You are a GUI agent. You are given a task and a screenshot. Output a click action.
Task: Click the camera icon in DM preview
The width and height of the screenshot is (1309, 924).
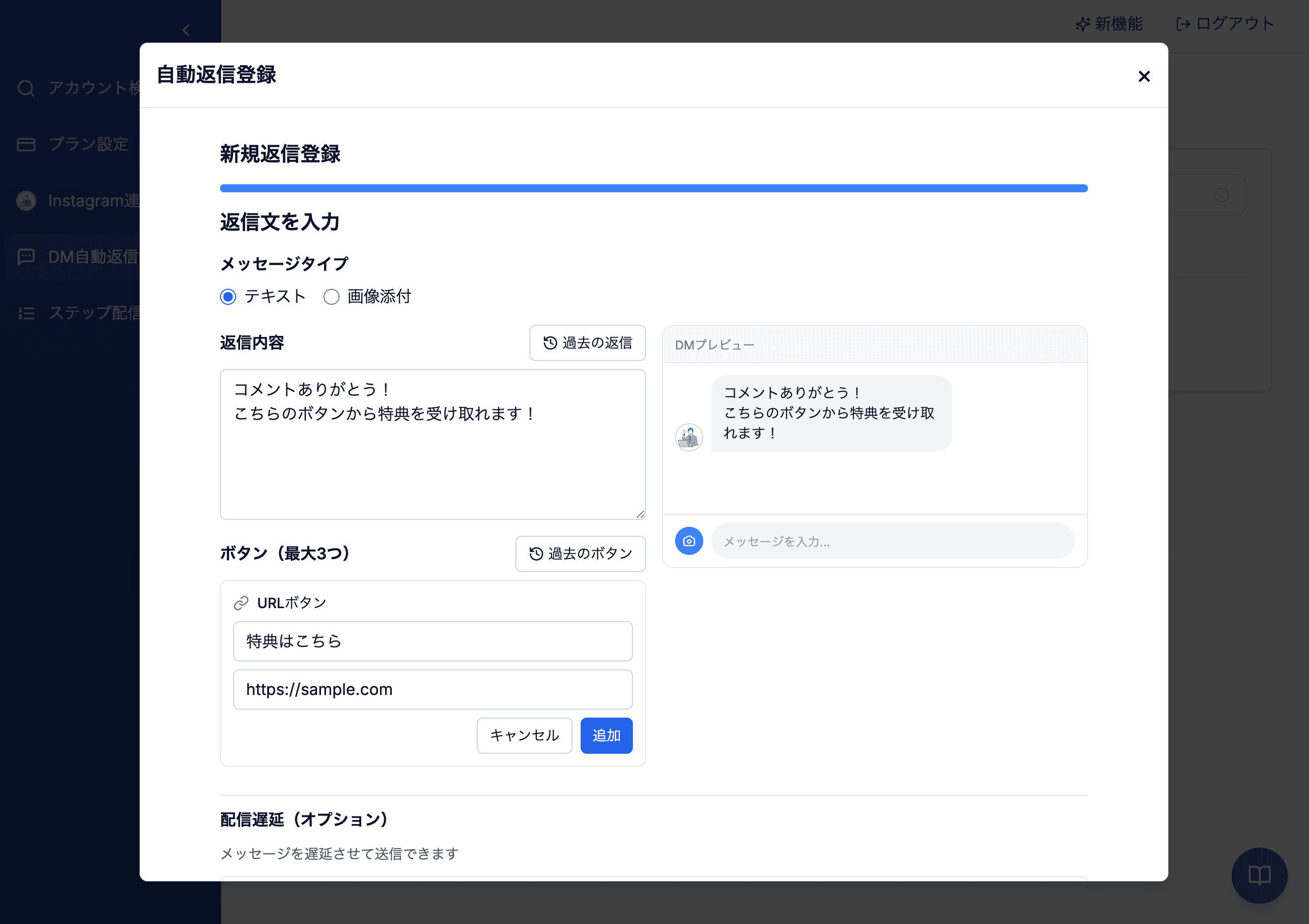click(x=689, y=541)
